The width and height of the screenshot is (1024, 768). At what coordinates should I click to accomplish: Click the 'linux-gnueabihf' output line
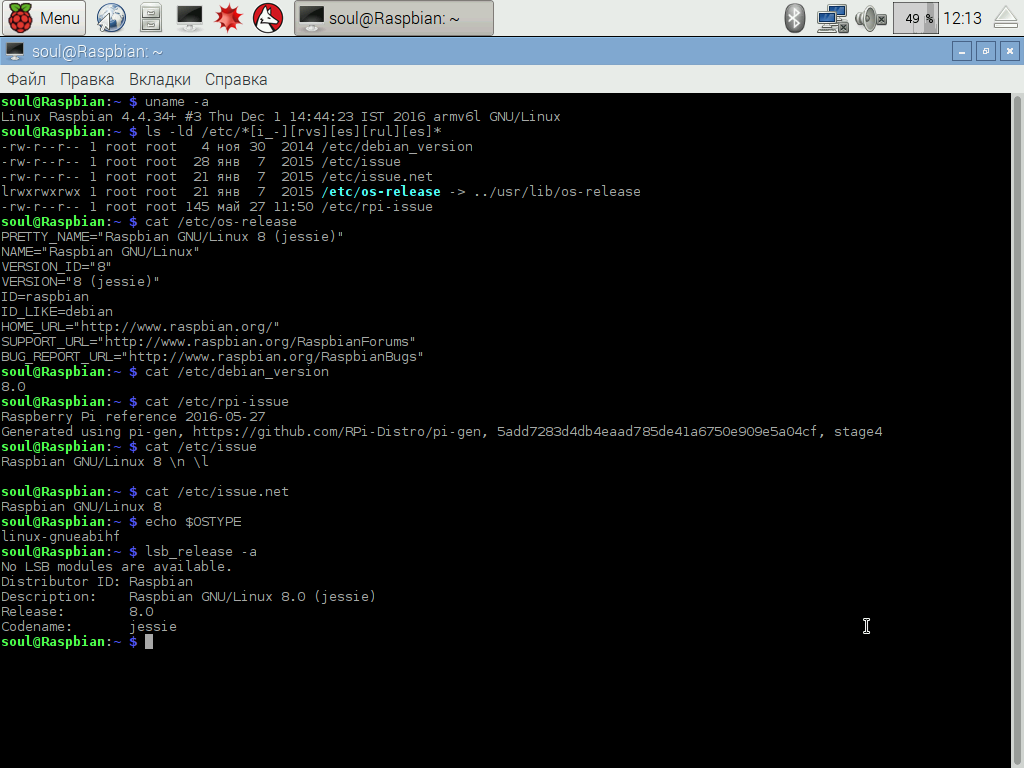(60, 537)
